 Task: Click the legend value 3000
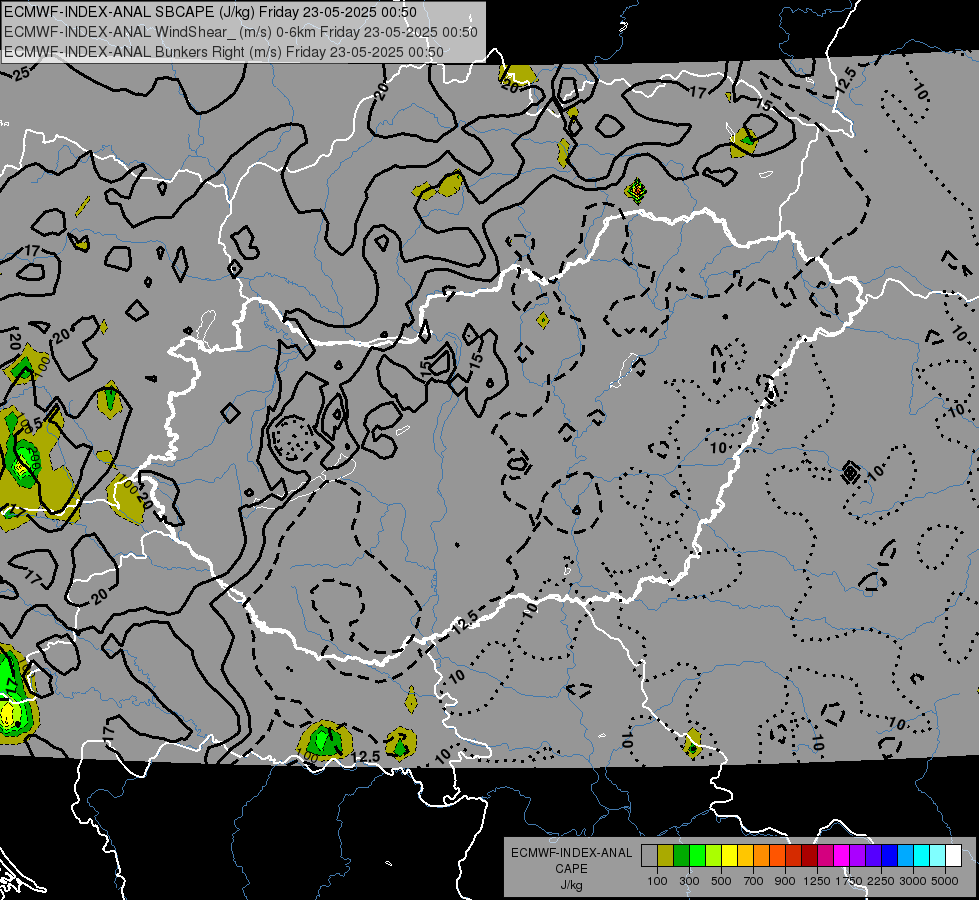coord(913,881)
